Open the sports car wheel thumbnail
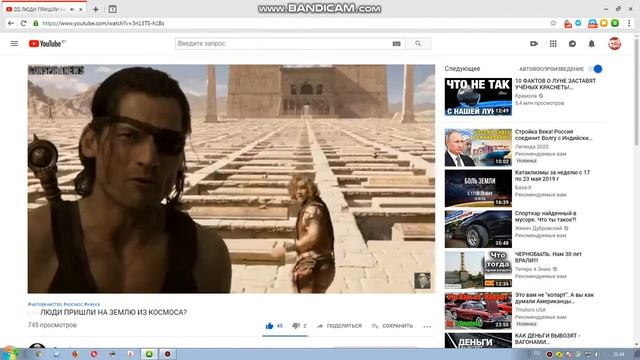640x360 pixels. 478,229
